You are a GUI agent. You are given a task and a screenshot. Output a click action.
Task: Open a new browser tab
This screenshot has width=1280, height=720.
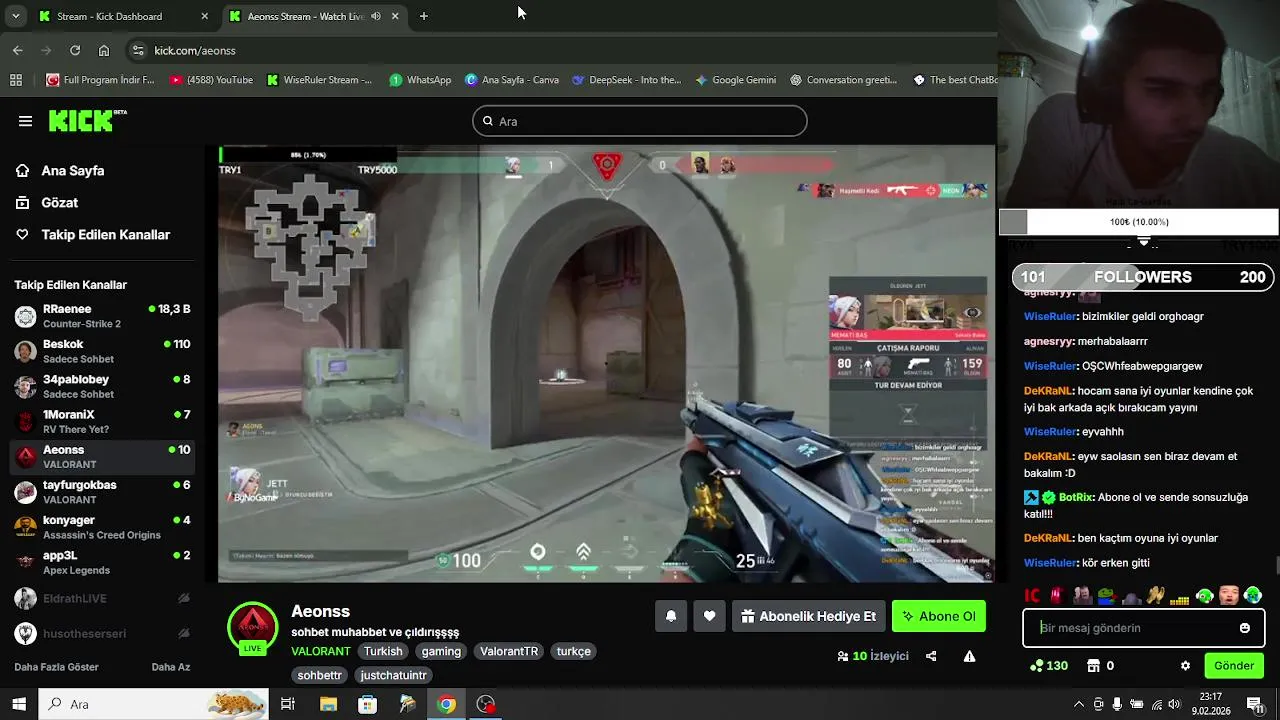point(424,16)
